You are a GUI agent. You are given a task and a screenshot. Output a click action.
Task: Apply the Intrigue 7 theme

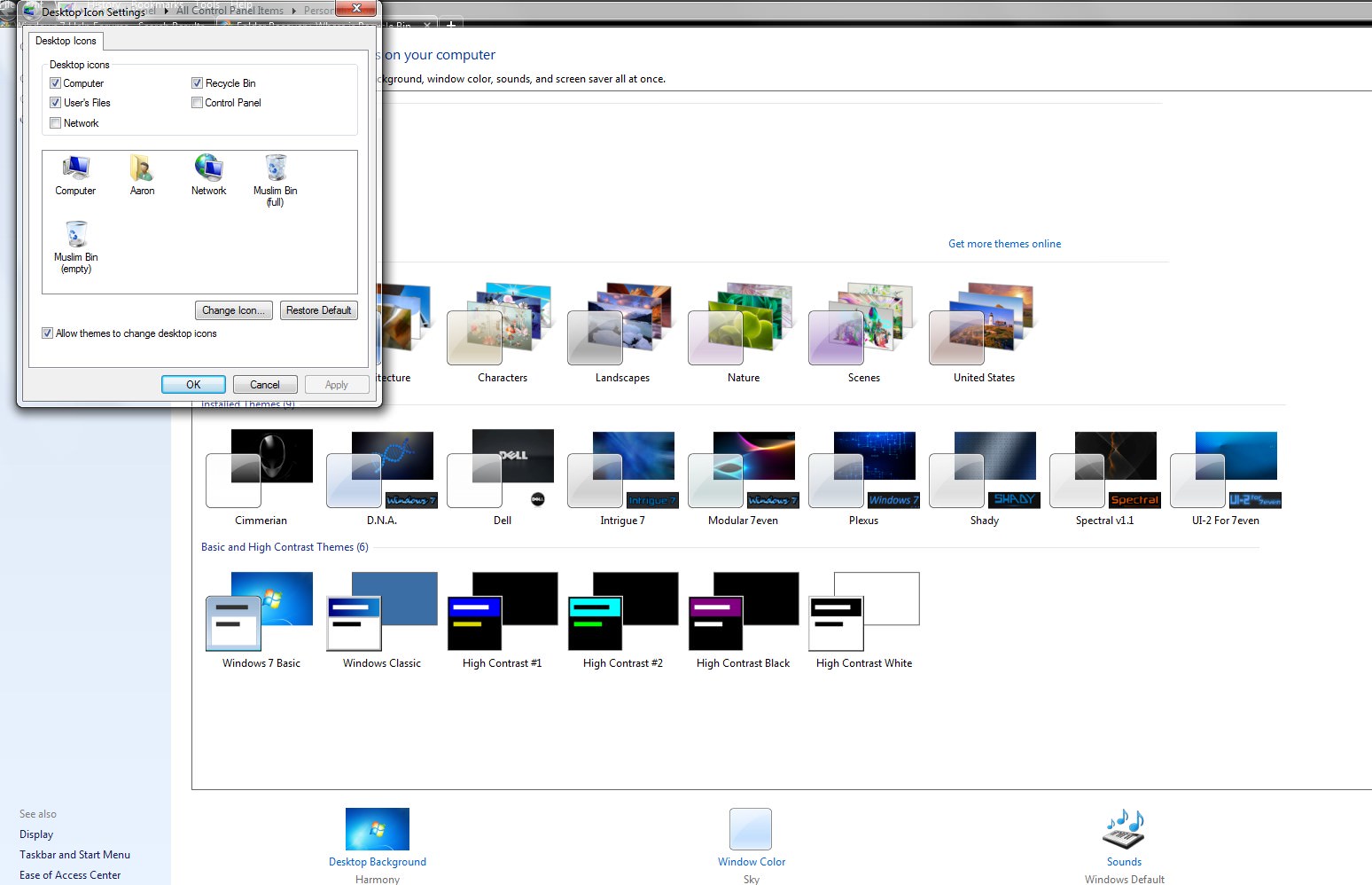(623, 478)
